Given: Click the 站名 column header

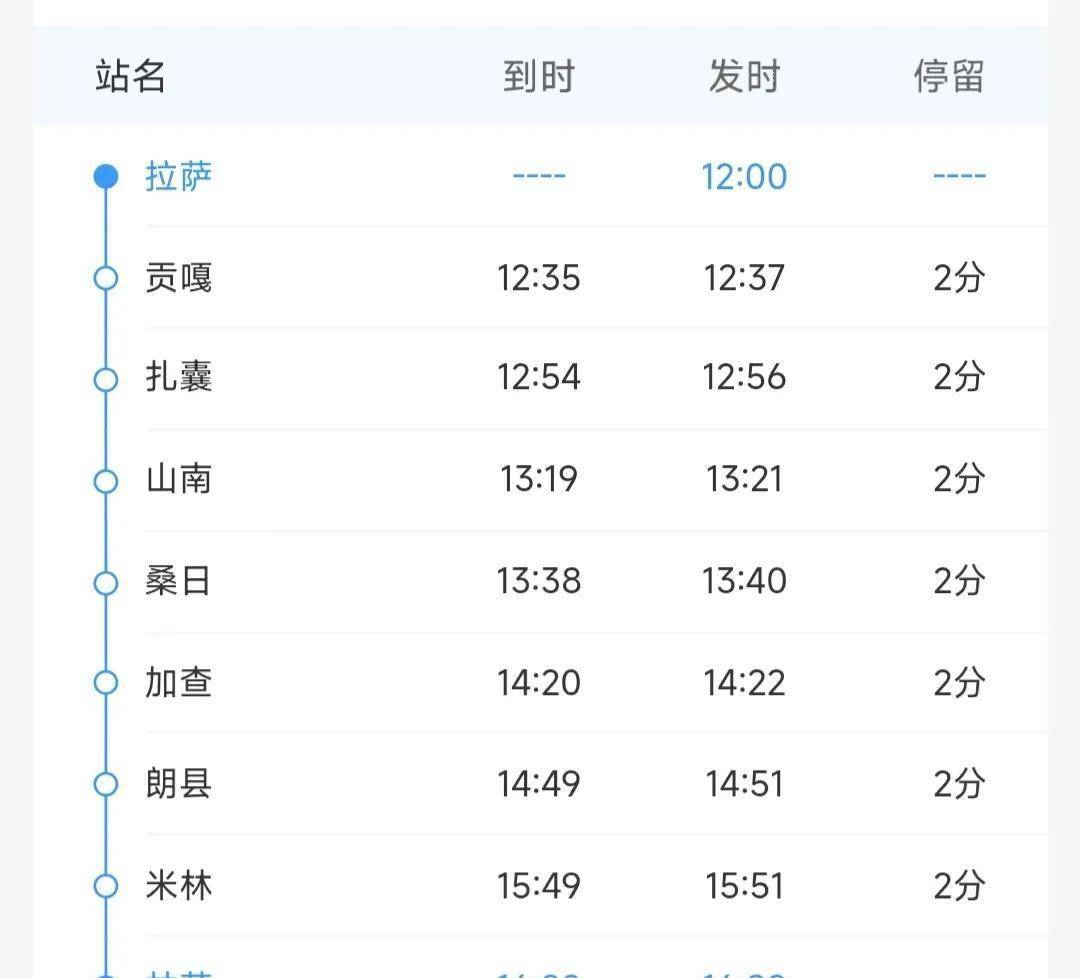Looking at the screenshot, I should [130, 76].
